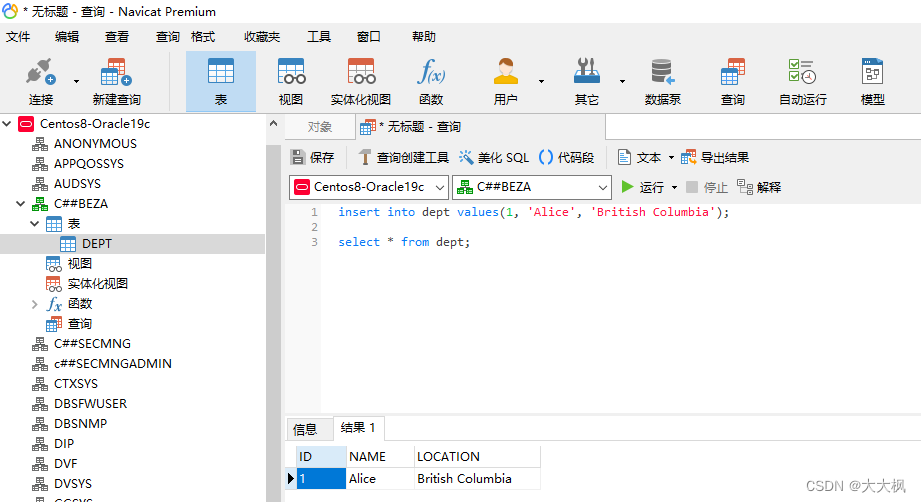Open the 连接 dropdown arrow
921x502 pixels.
click(76, 82)
